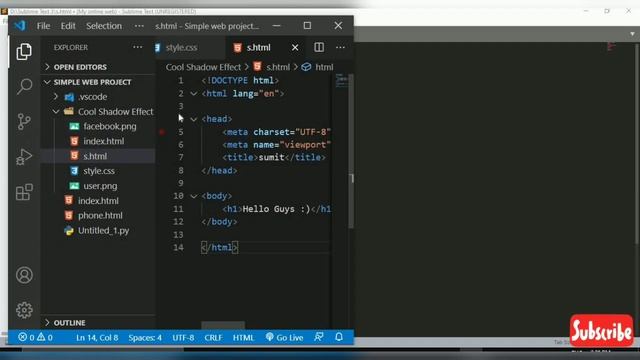Click errors and warnings count in status bar
Viewport: 640px width, 360px height.
coord(36,338)
